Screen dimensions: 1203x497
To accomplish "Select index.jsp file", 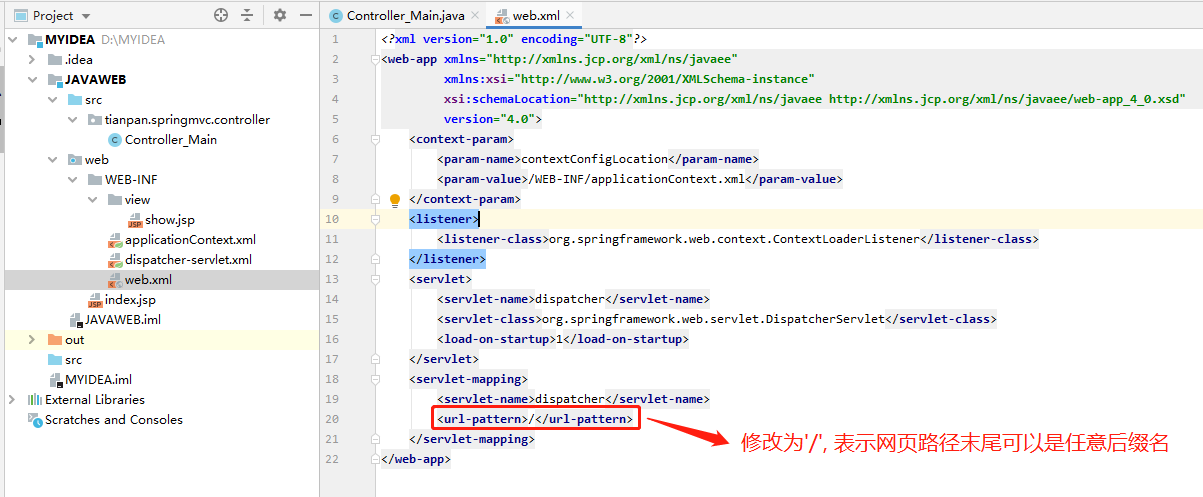I will [x=130, y=299].
